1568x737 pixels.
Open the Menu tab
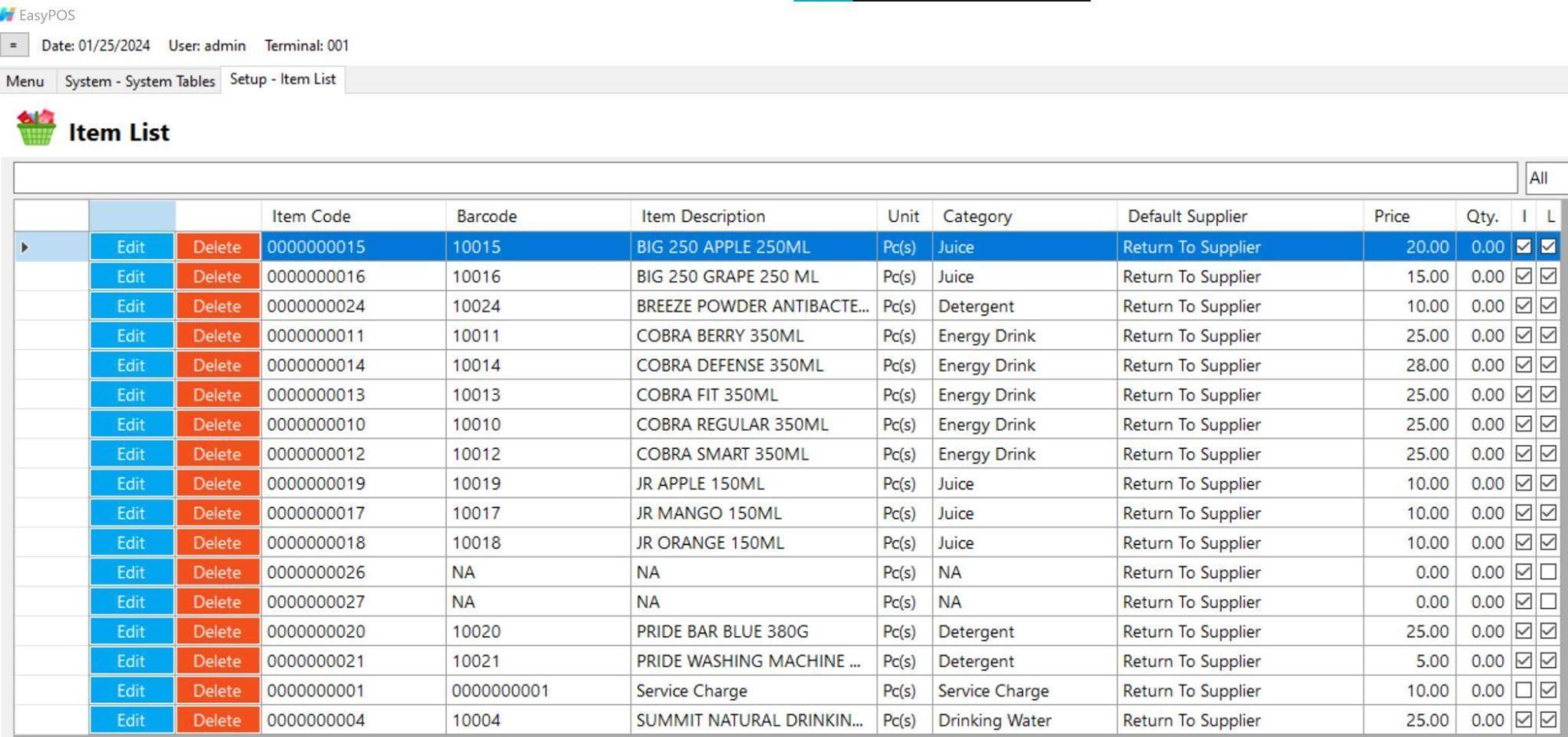coord(25,81)
